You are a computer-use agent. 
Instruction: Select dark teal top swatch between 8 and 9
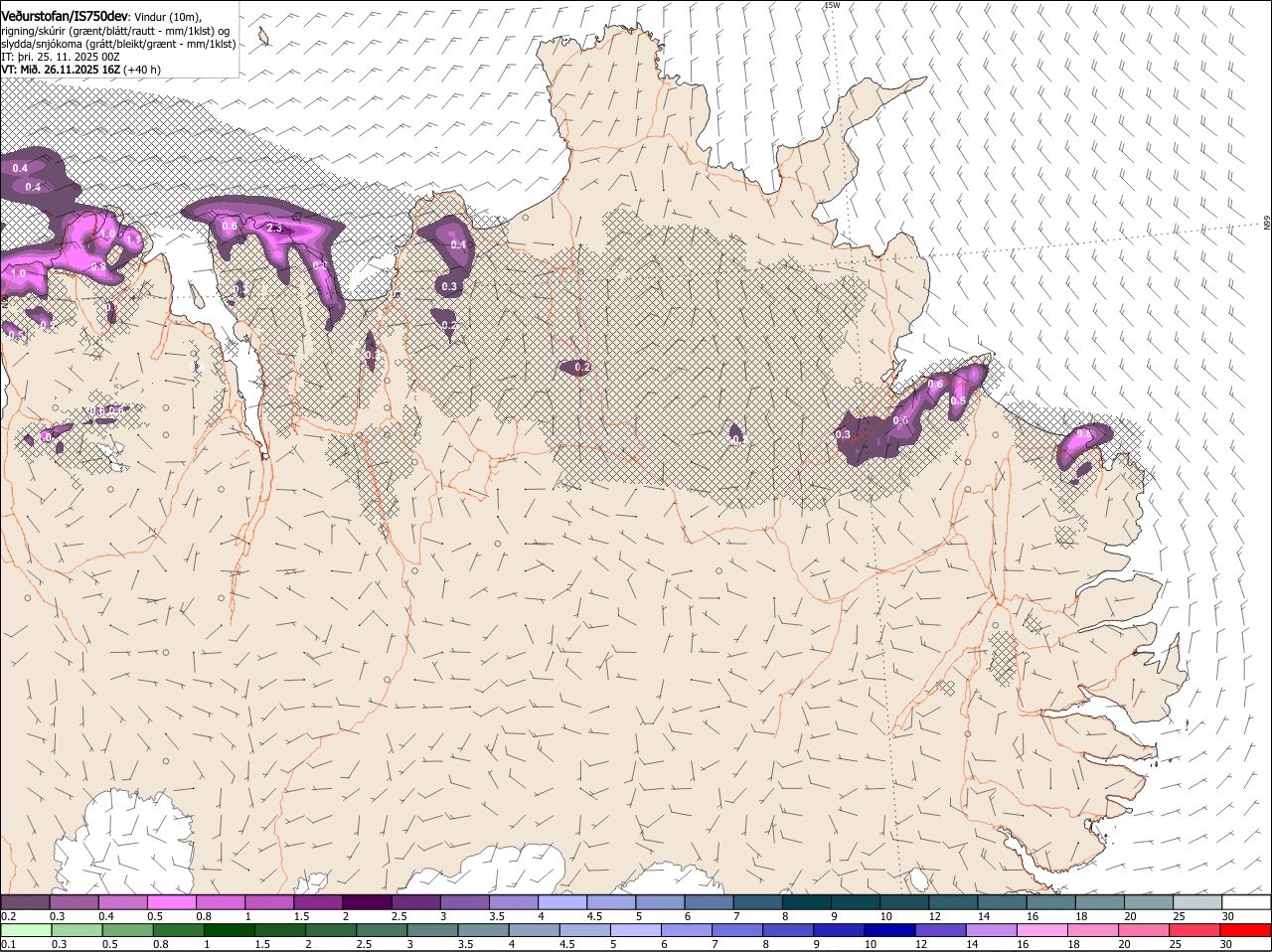tap(807, 901)
